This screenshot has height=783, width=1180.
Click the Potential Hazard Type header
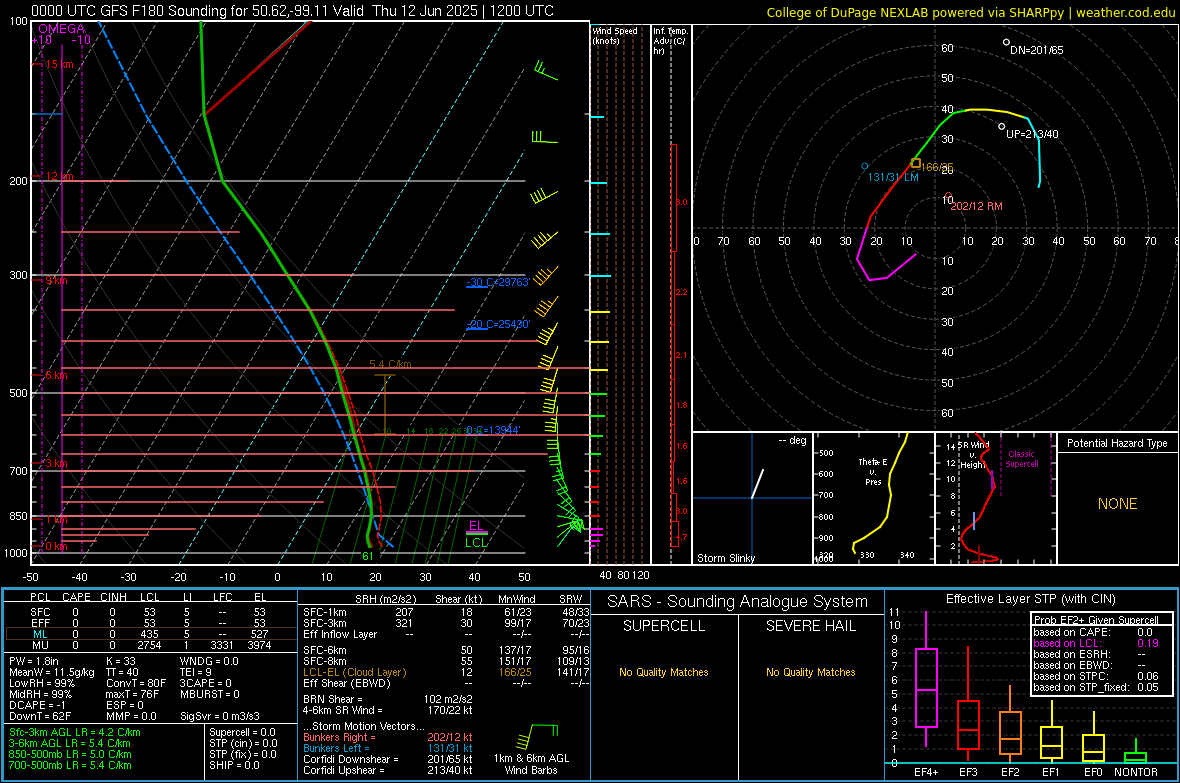(1117, 443)
